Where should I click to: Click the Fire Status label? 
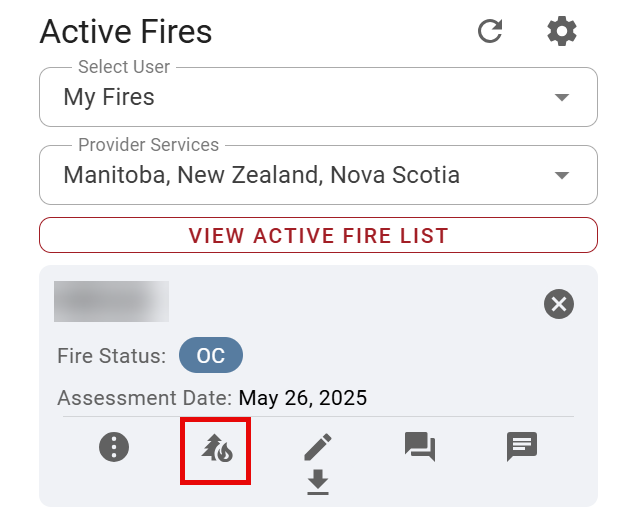pyautogui.click(x=112, y=356)
